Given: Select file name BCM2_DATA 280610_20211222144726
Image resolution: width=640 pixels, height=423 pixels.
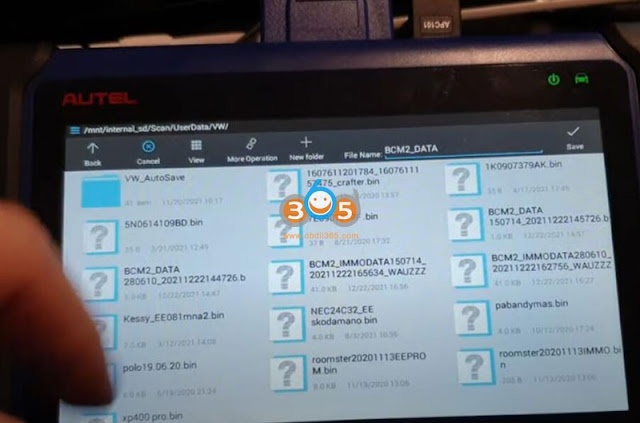Looking at the screenshot, I should 184,274.
